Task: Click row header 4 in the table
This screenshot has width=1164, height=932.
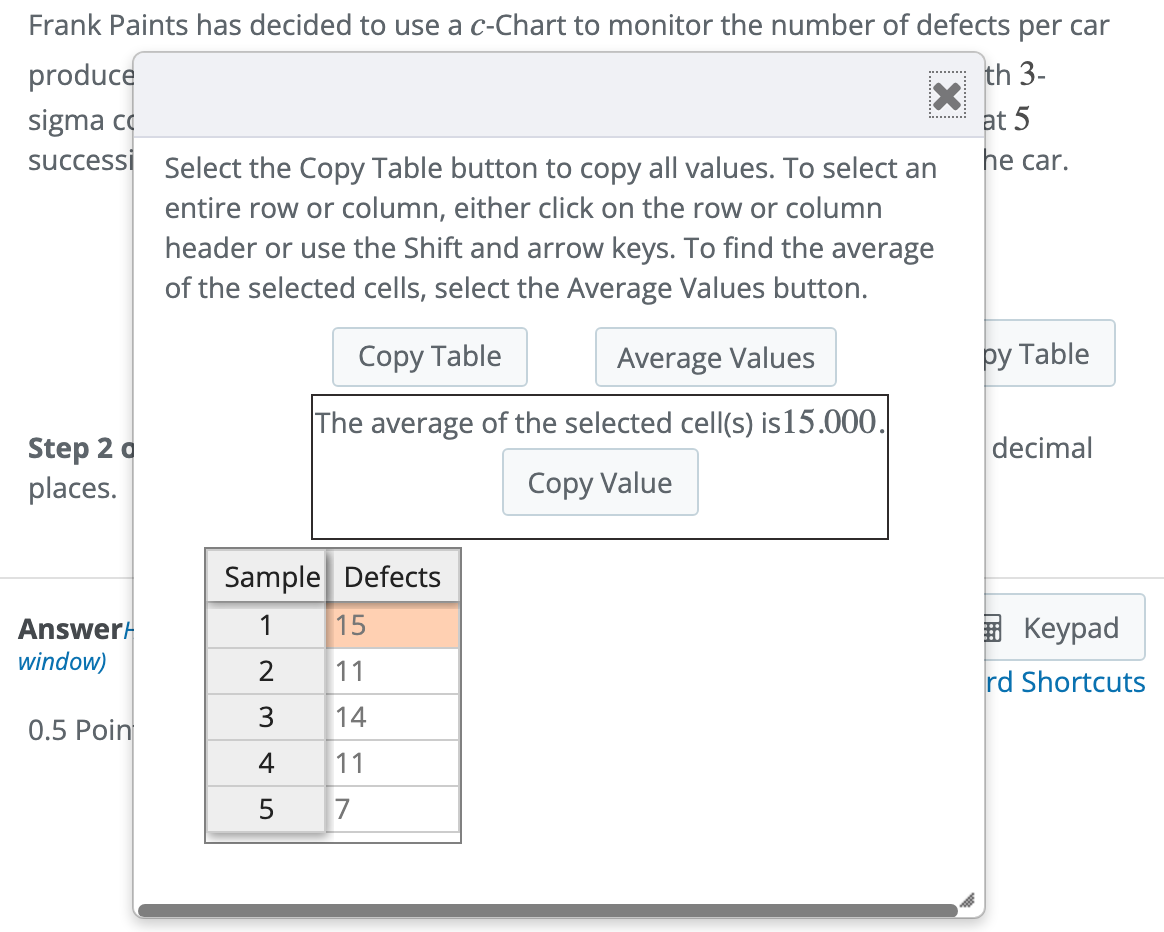Action: click(x=266, y=762)
